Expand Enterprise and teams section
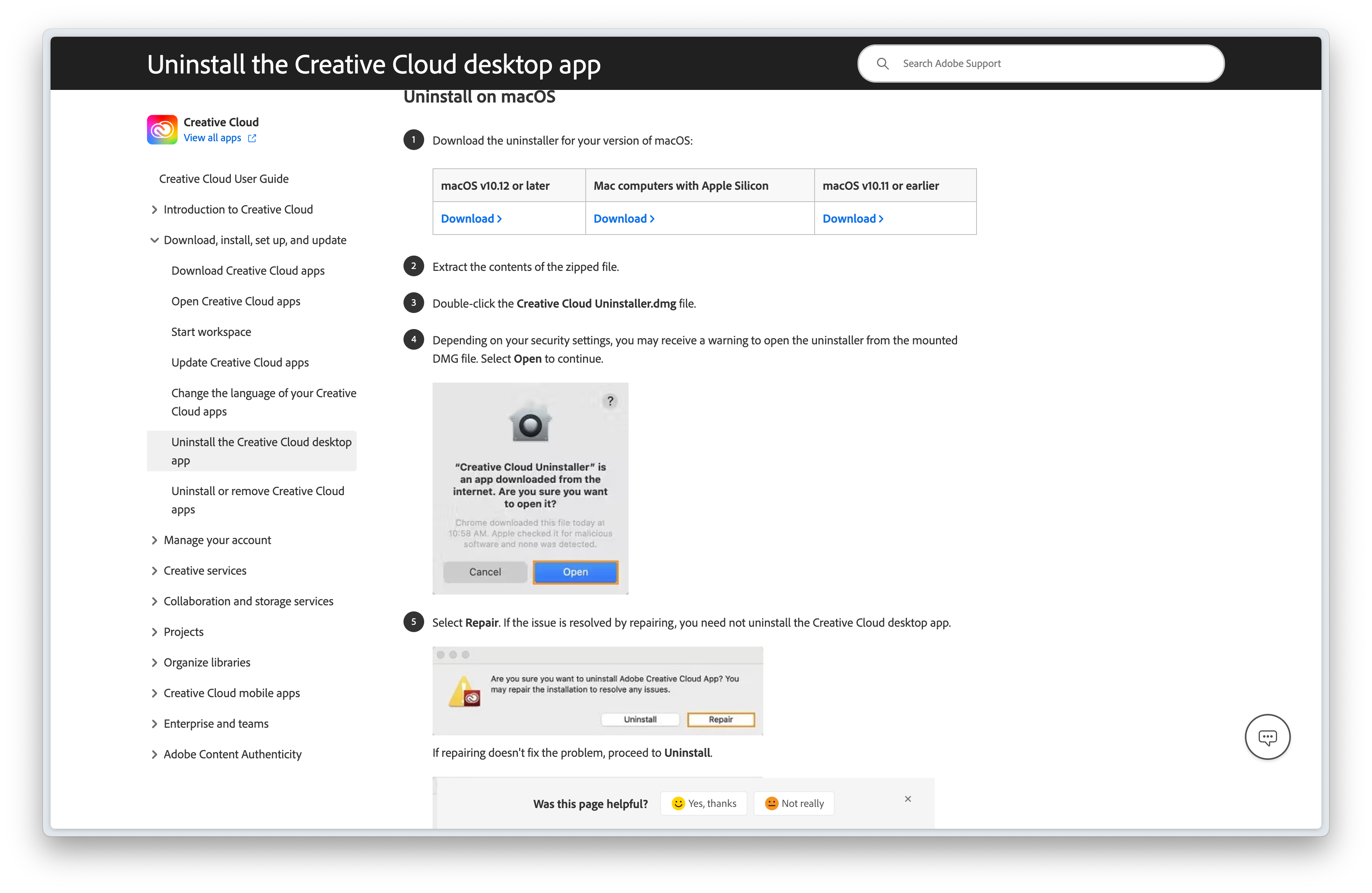This screenshot has width=1372, height=893. (154, 724)
